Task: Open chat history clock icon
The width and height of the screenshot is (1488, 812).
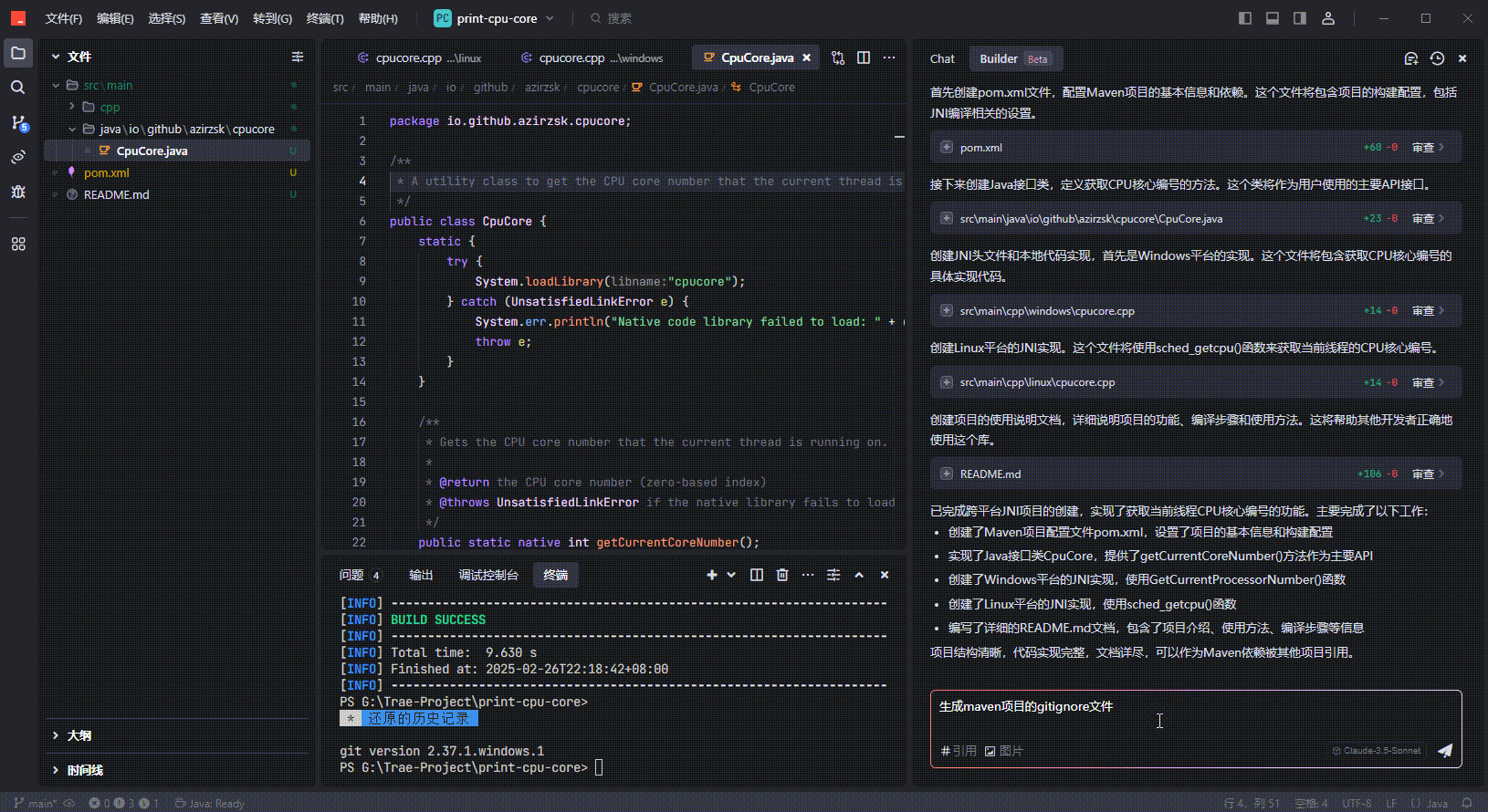Action: coord(1437,58)
